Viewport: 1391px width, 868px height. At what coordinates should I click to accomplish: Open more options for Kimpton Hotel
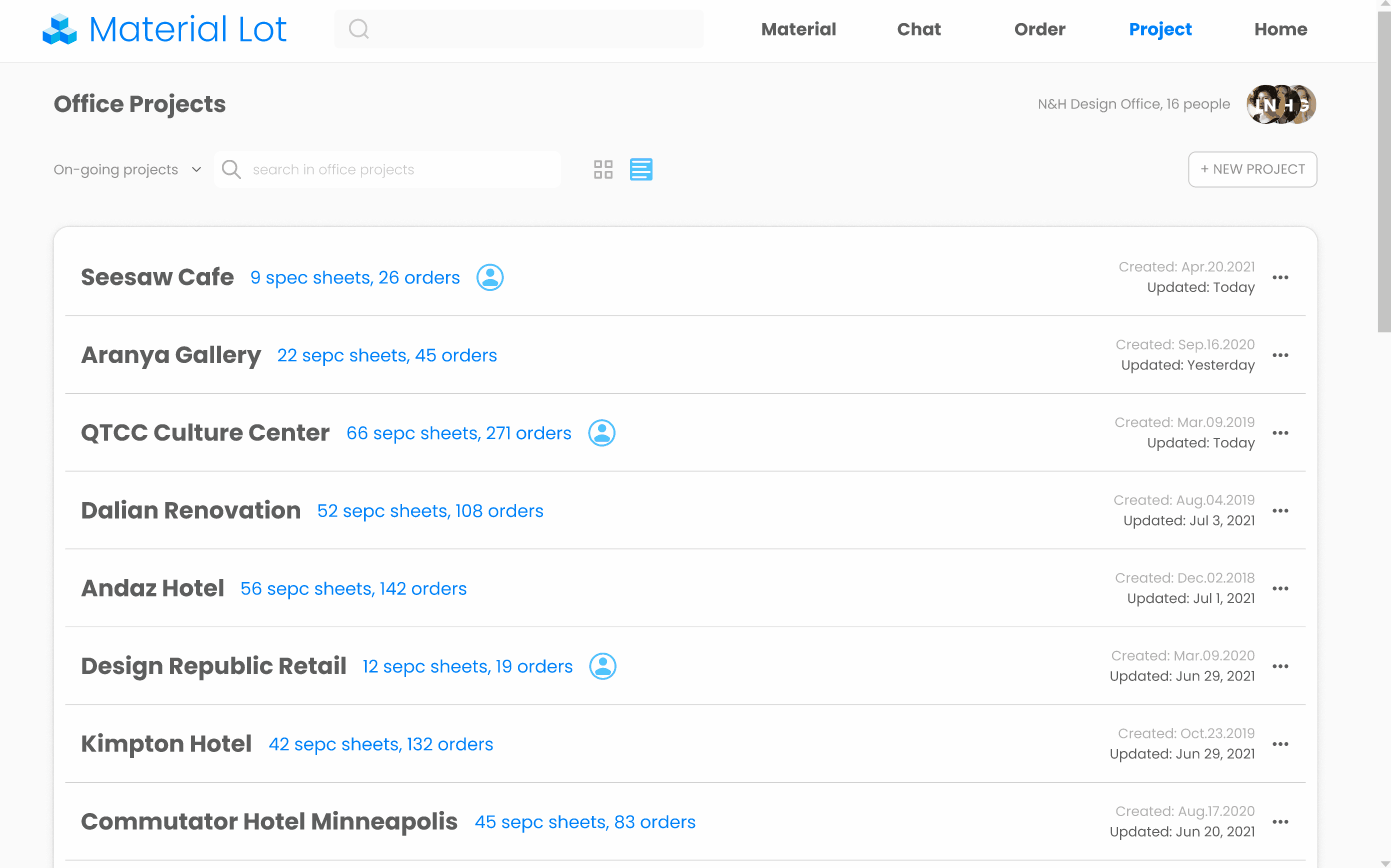(x=1280, y=744)
